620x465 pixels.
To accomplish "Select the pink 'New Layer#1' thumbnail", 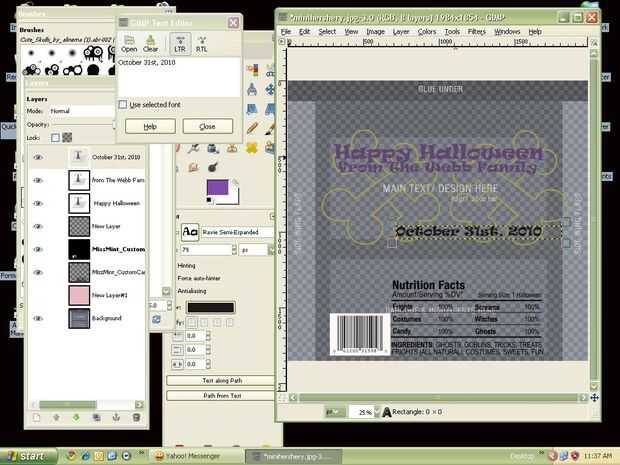I will pos(79,295).
